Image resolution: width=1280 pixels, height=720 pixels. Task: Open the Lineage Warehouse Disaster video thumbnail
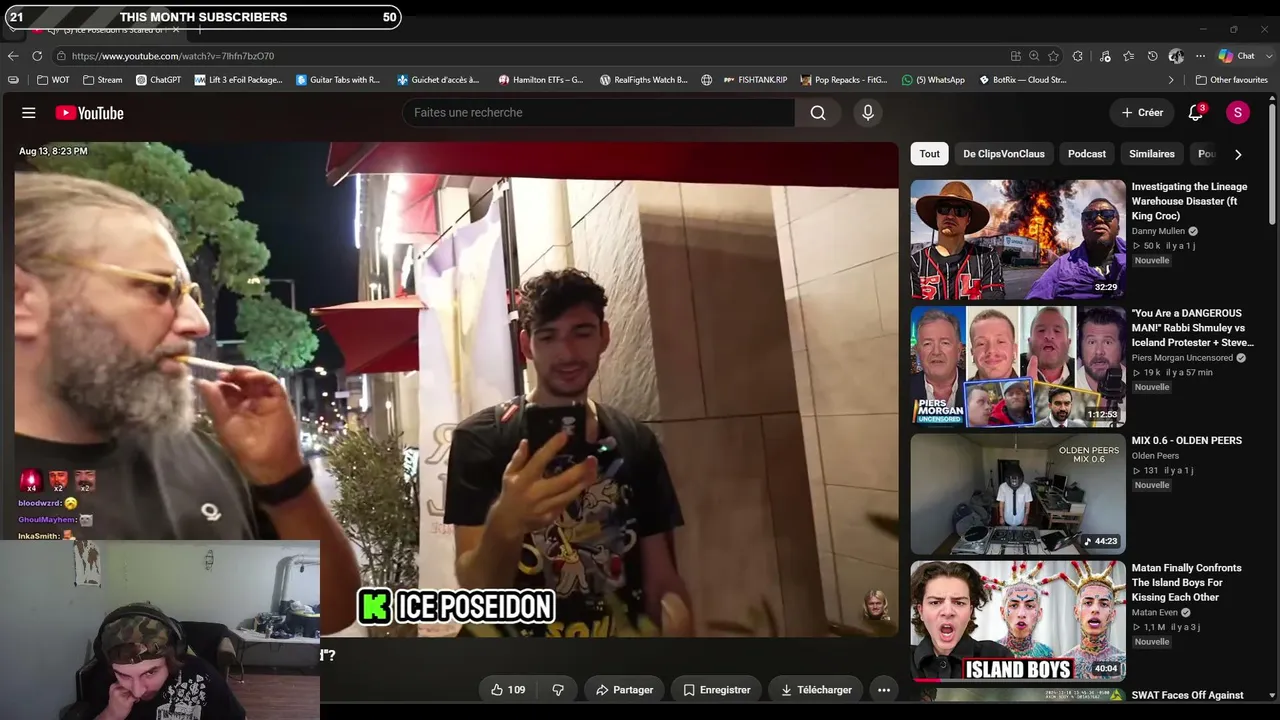pyautogui.click(x=1018, y=240)
